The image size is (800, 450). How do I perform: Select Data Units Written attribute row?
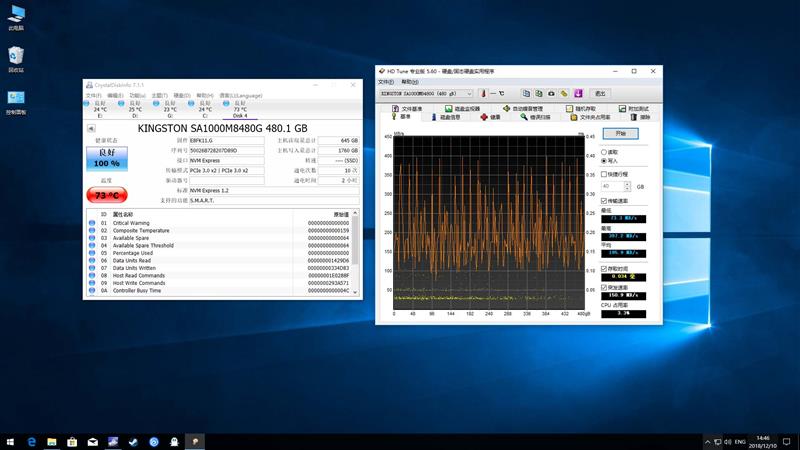click(x=220, y=268)
